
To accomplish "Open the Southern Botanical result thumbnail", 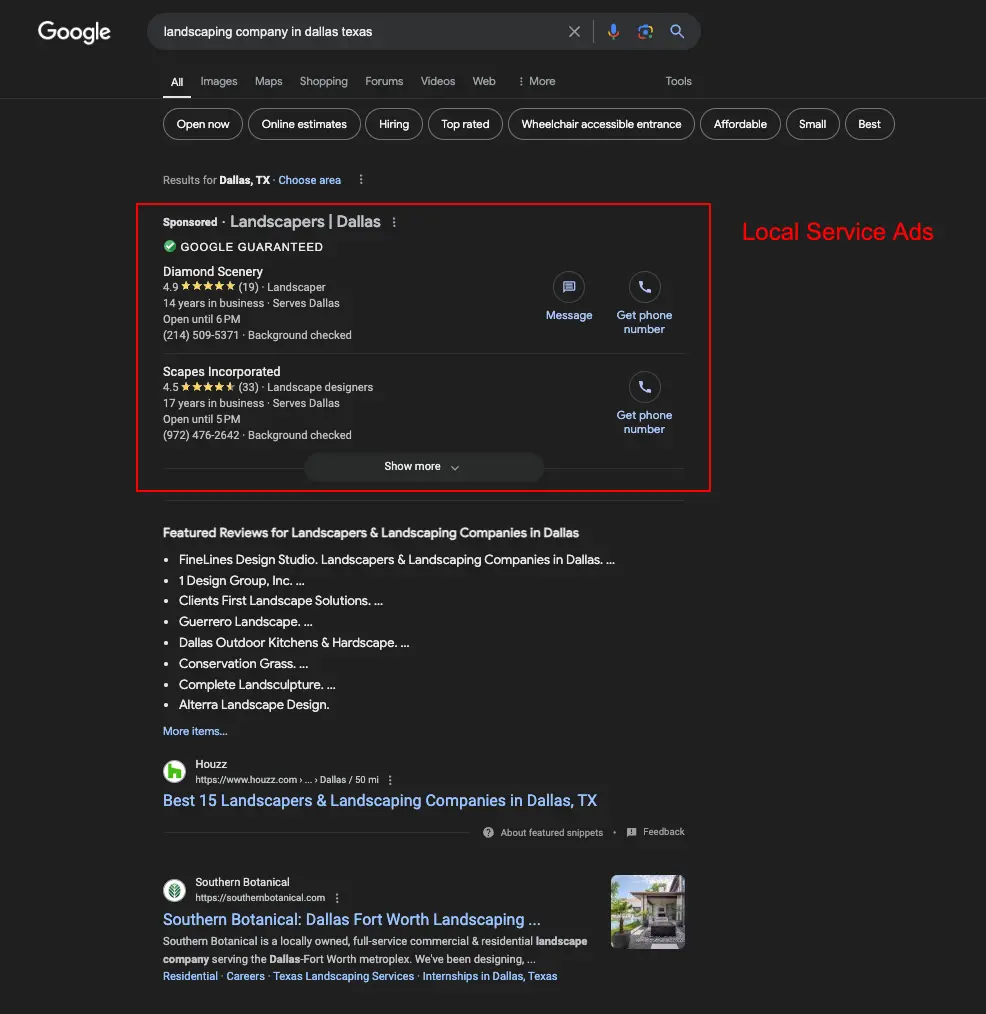I will 648,912.
